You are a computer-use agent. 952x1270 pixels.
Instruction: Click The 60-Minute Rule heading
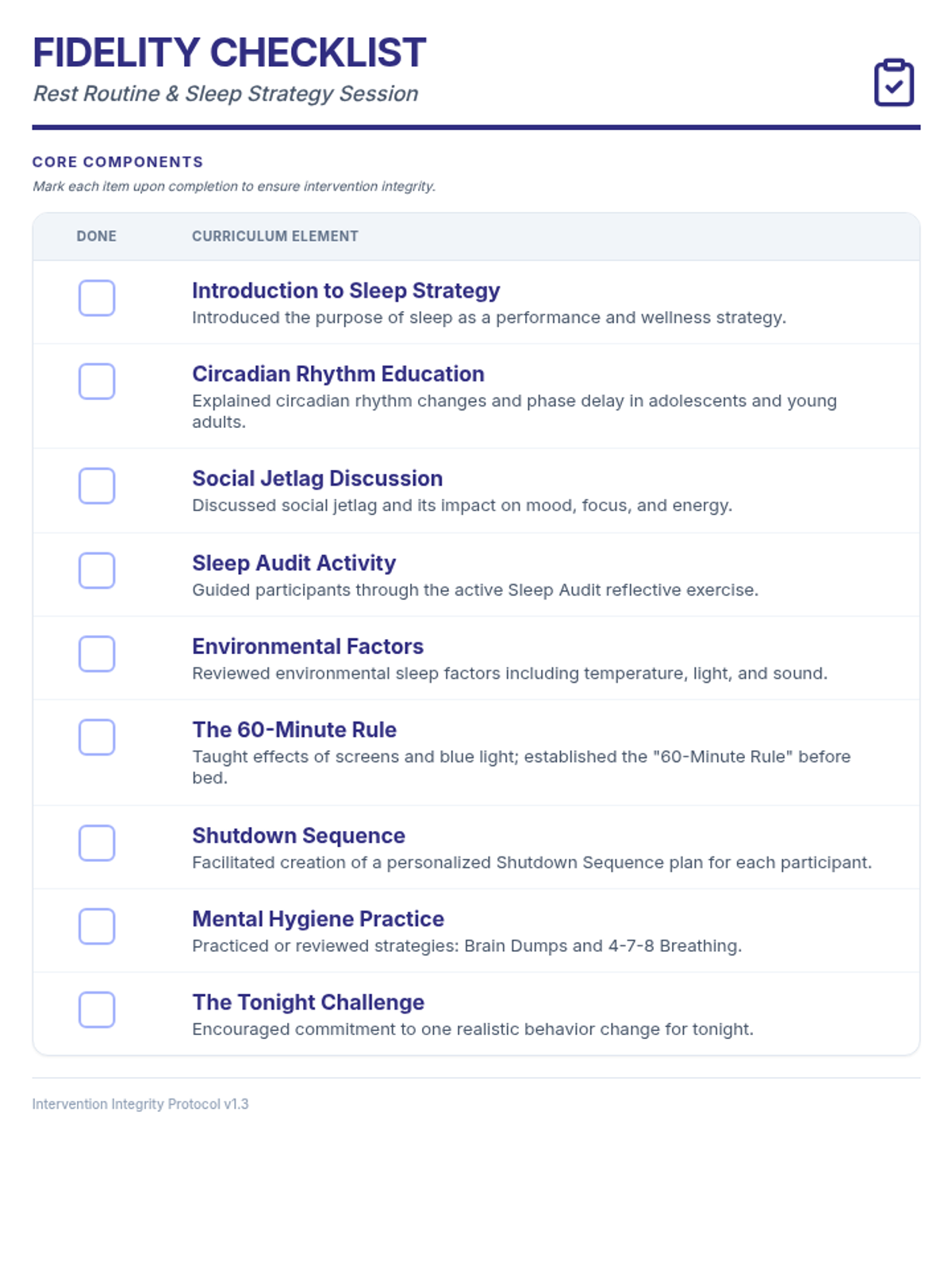(294, 729)
